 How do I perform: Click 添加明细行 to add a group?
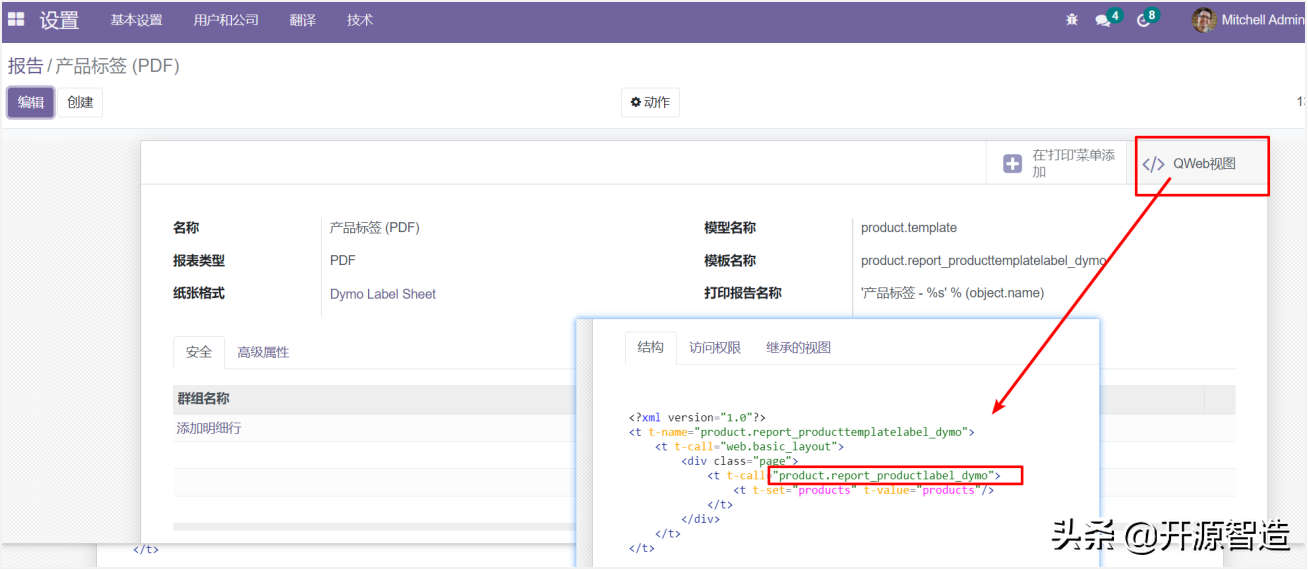(x=209, y=428)
